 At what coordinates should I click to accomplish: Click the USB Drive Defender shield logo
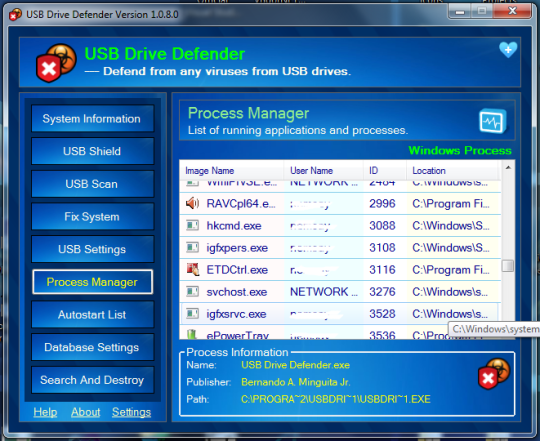click(56, 63)
